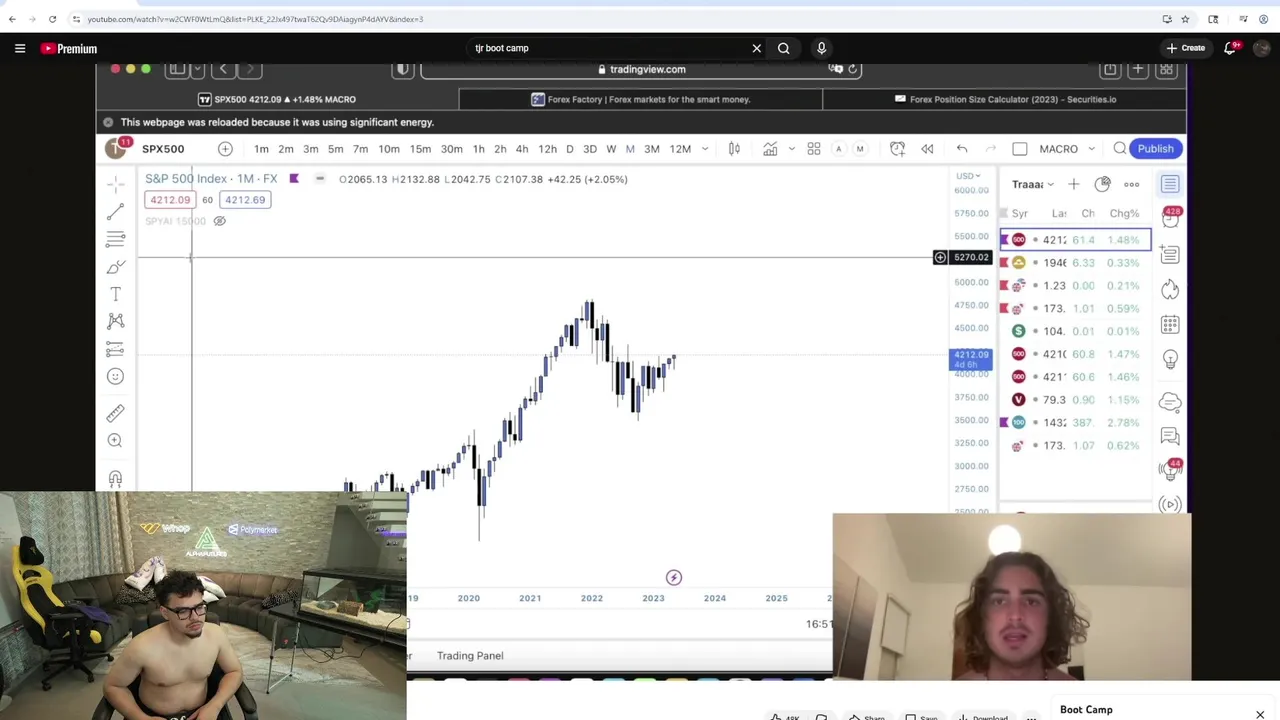Select the 4h timeframe
Screen dimensions: 1280x720
521,149
